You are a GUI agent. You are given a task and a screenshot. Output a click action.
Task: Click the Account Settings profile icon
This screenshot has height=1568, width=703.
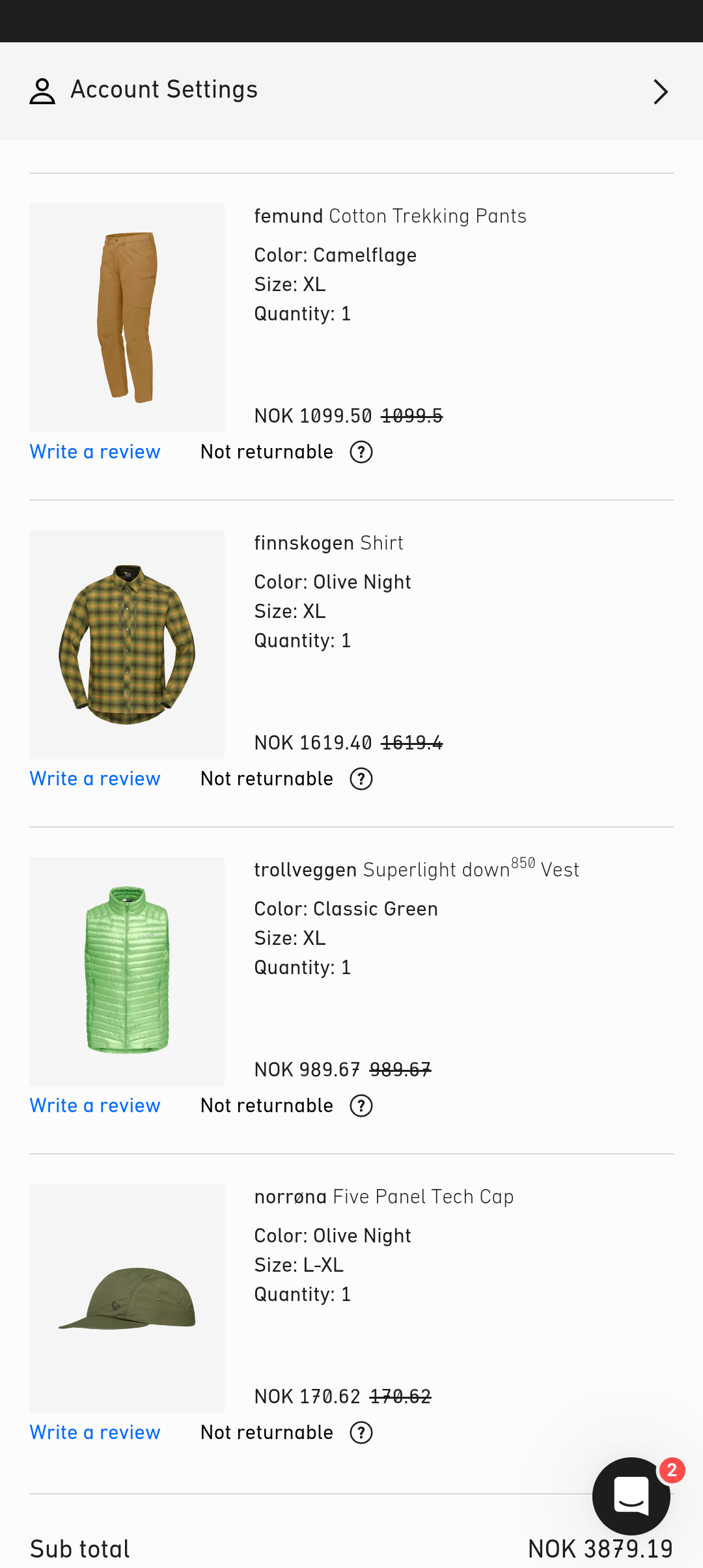(x=42, y=91)
